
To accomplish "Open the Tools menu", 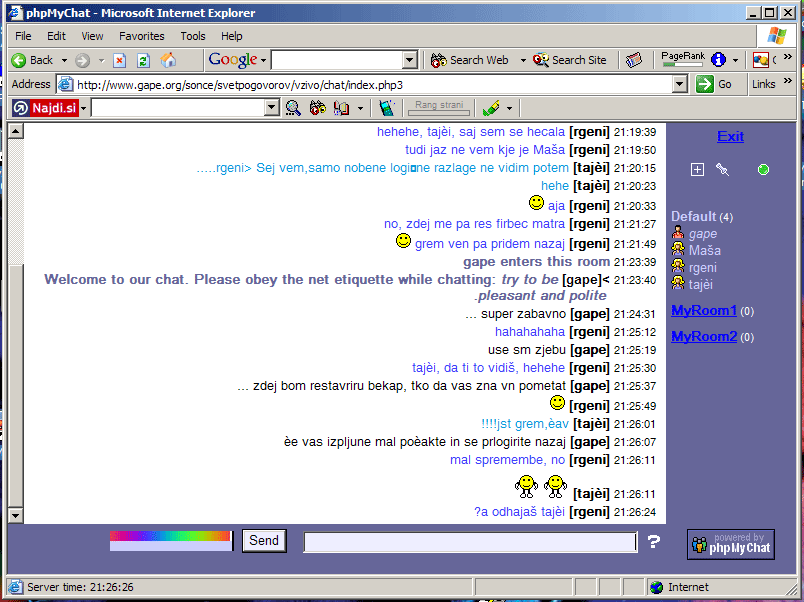I will (193, 36).
